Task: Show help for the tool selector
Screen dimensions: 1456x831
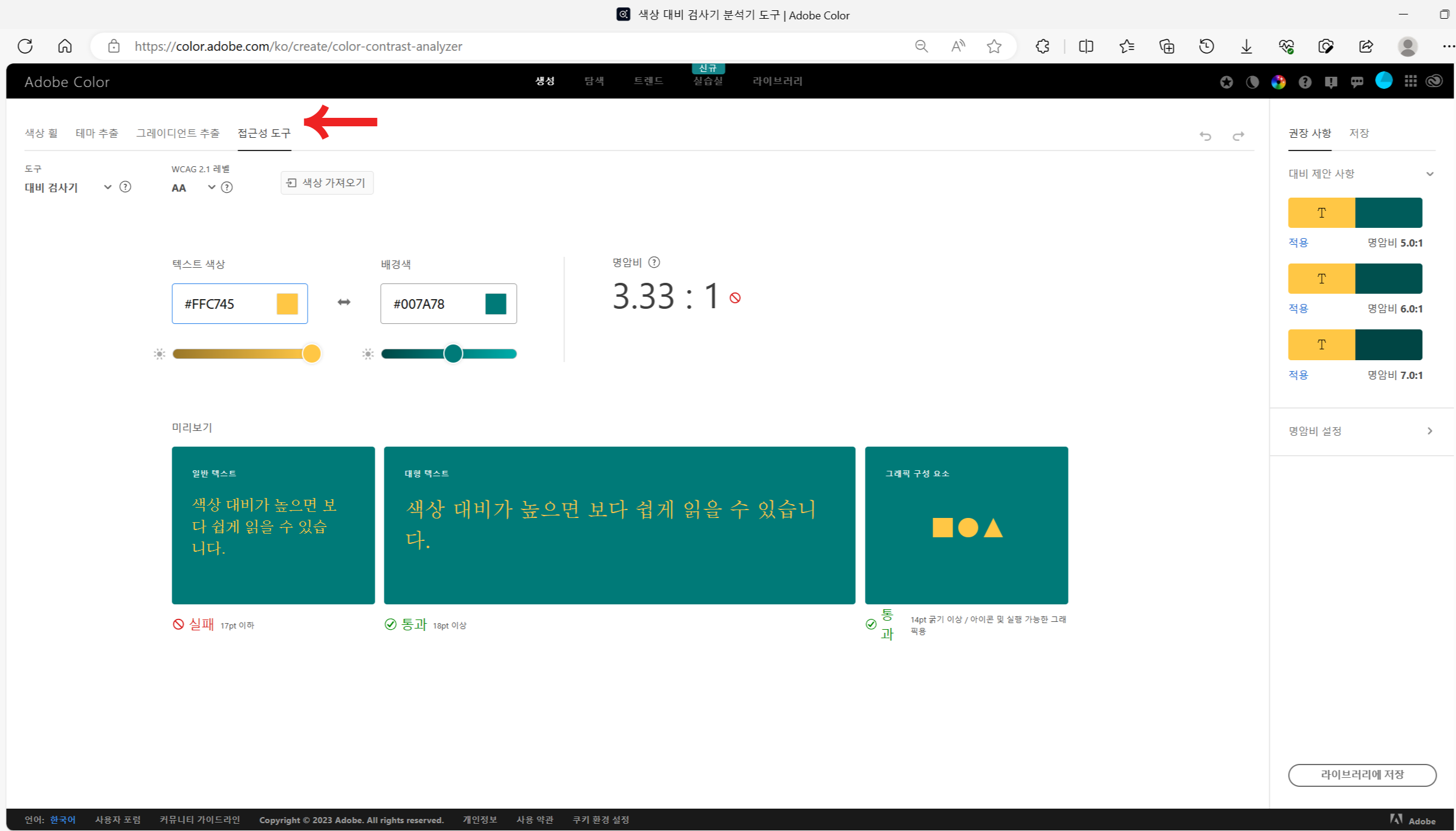Action: (x=125, y=187)
